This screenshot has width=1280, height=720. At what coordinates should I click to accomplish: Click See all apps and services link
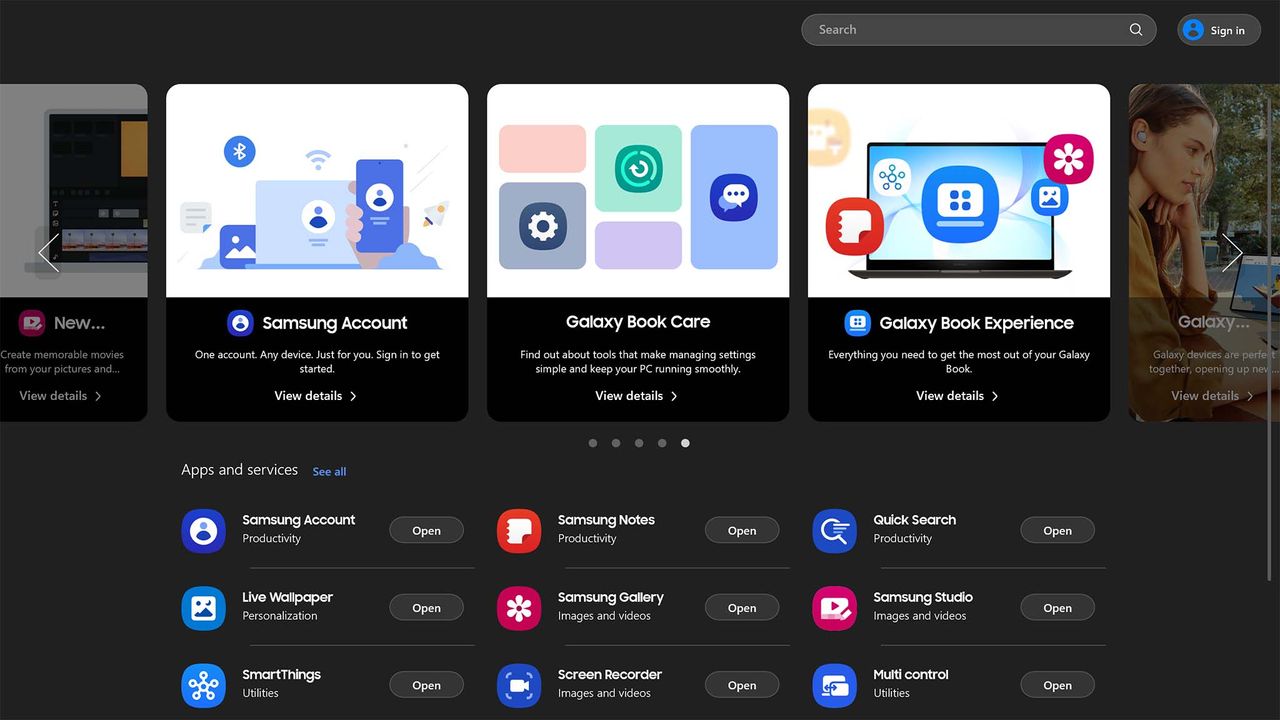click(x=329, y=472)
